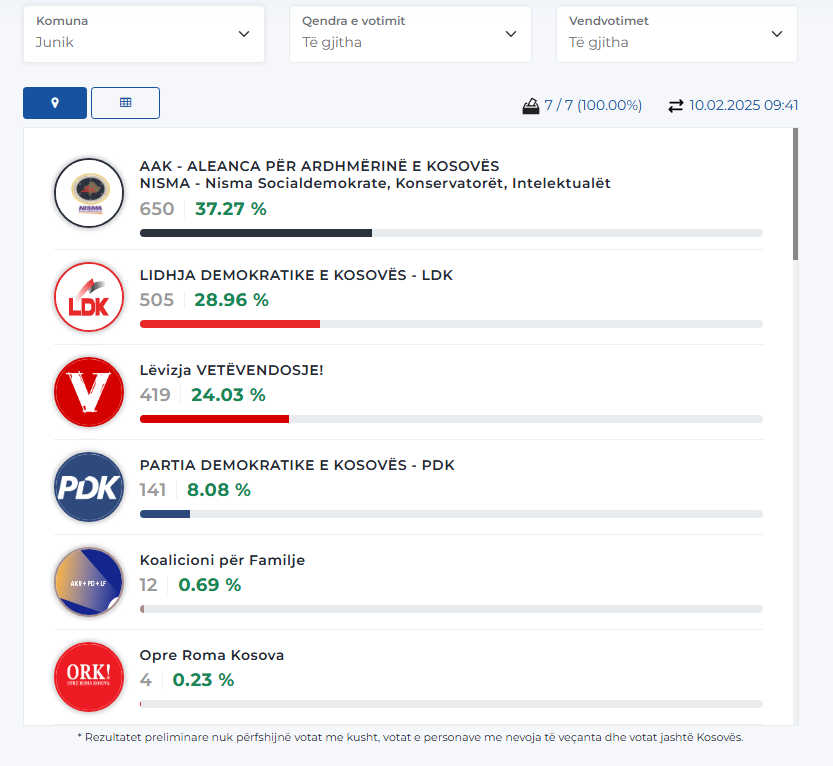Click the 28.96 % value
Screen dimensions: 833x766
click(232, 300)
